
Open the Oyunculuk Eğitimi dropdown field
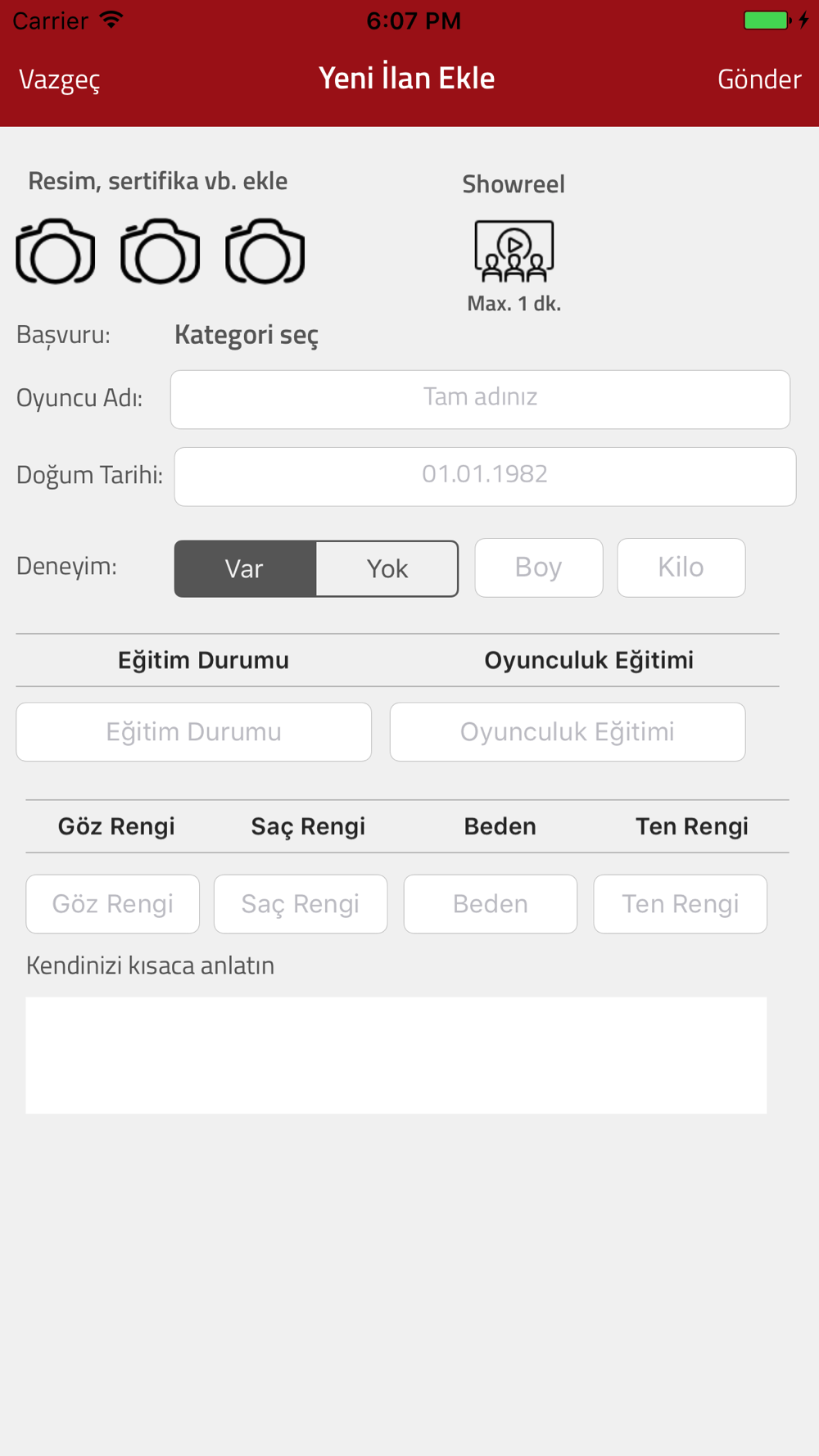(568, 732)
